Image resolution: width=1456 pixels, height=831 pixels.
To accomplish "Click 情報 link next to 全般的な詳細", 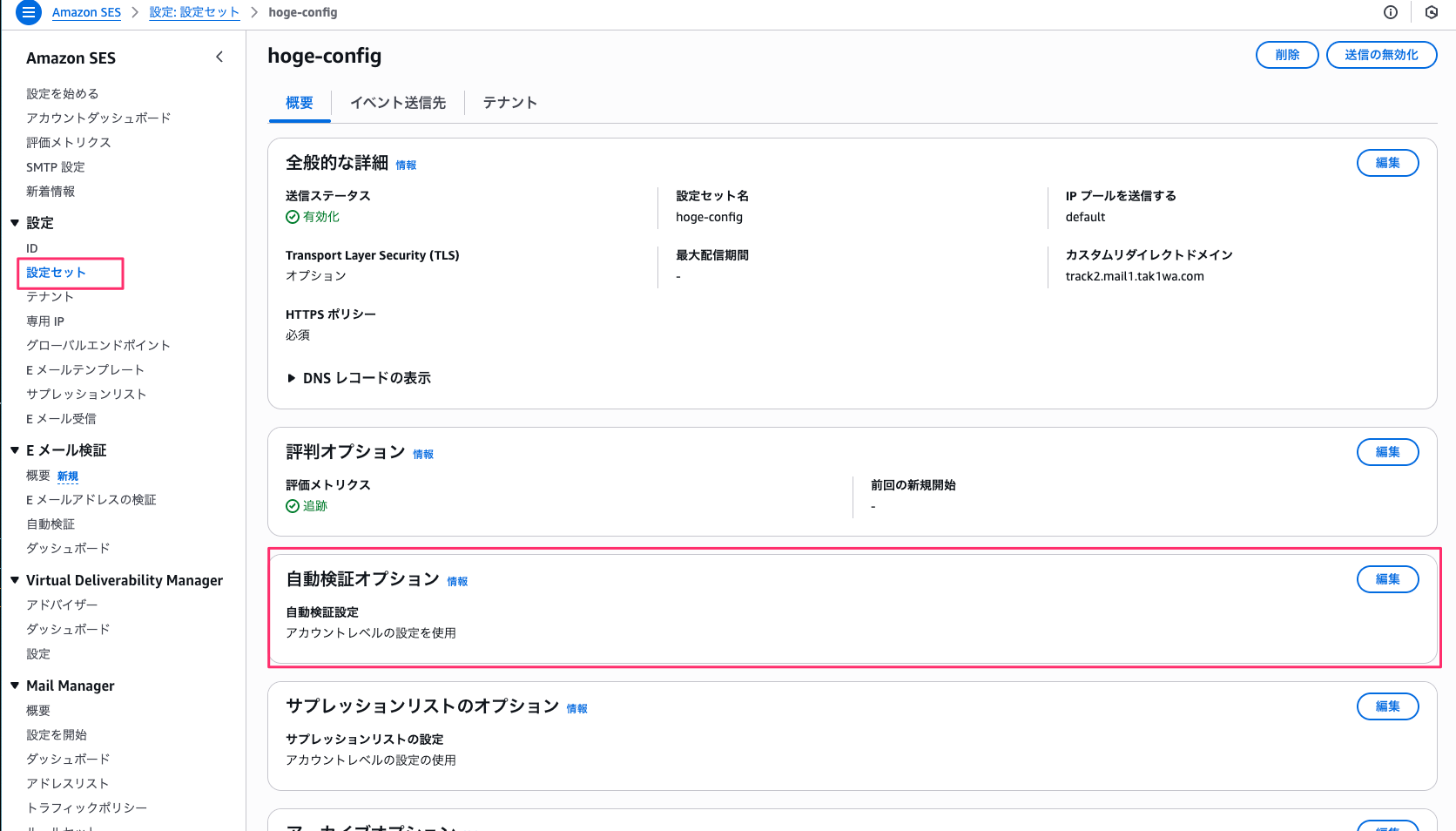I will (x=406, y=166).
